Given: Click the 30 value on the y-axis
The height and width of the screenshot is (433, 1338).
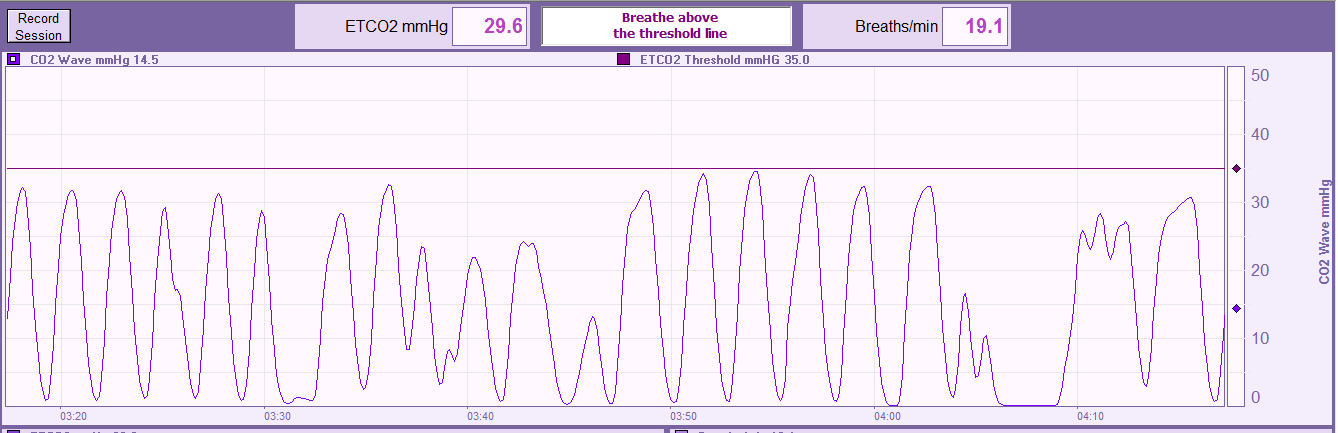Looking at the screenshot, I should coord(1260,203).
